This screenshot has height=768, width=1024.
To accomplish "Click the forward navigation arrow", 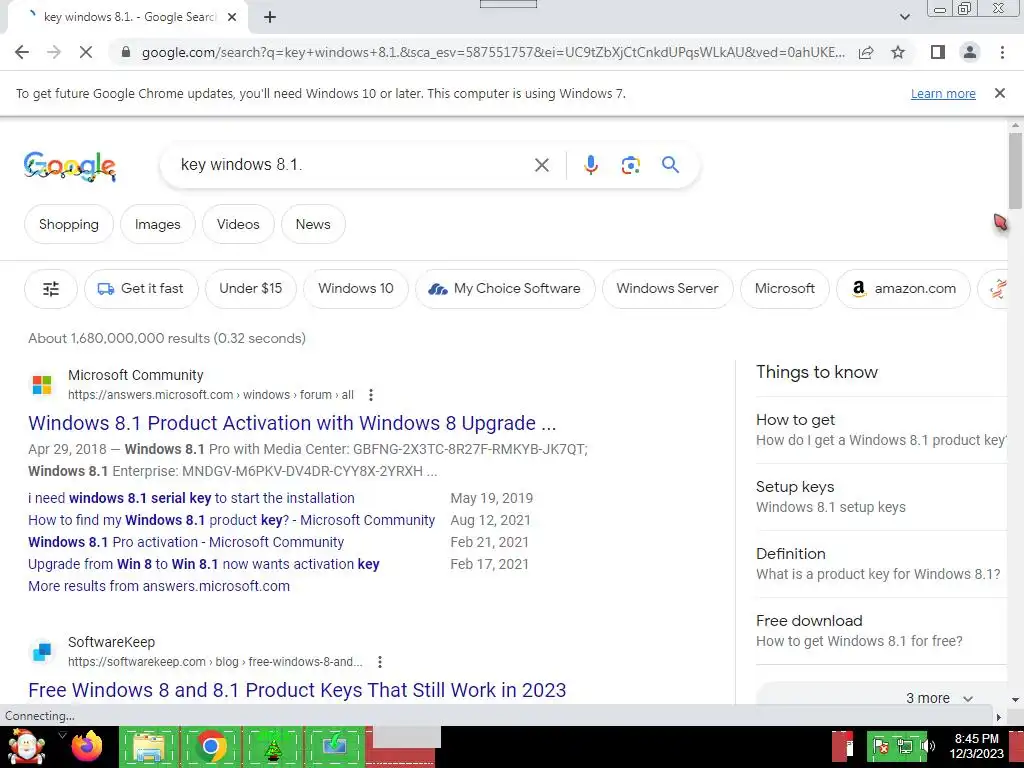I will tap(54, 52).
